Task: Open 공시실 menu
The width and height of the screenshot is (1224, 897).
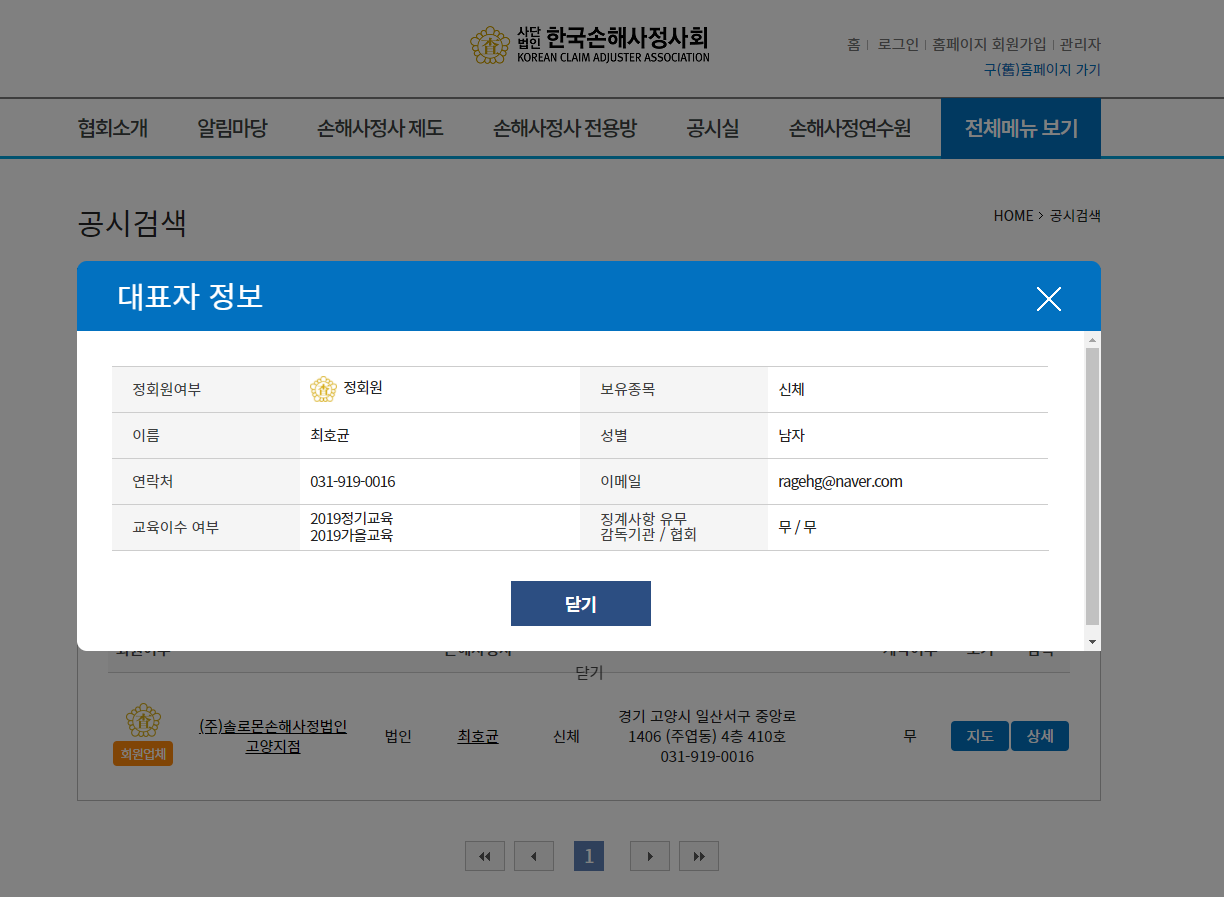Action: tap(713, 128)
